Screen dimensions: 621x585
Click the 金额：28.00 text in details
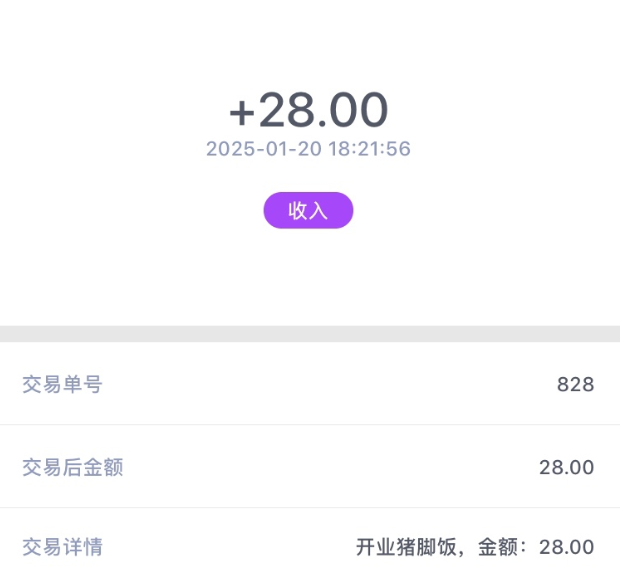tap(536, 547)
